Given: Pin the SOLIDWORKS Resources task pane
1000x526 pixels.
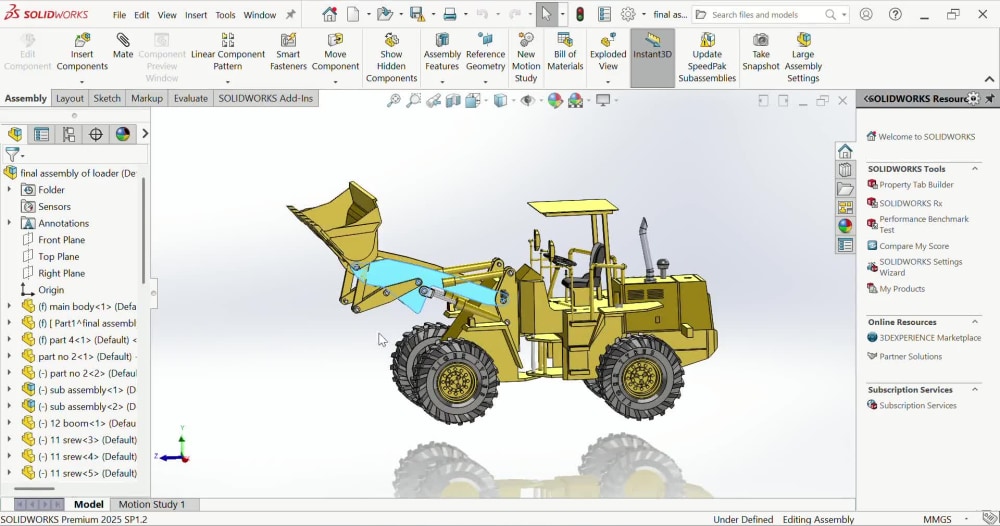Looking at the screenshot, I should coord(989,98).
